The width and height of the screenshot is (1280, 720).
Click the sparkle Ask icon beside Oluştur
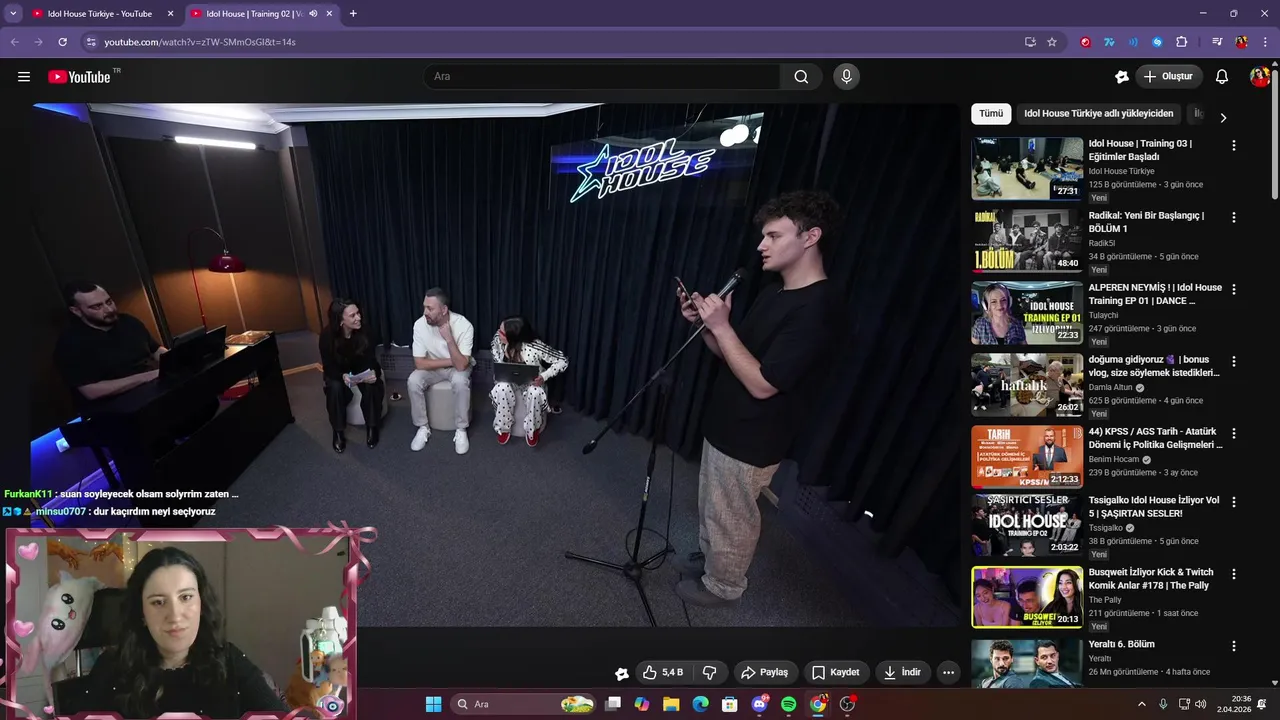click(1122, 77)
